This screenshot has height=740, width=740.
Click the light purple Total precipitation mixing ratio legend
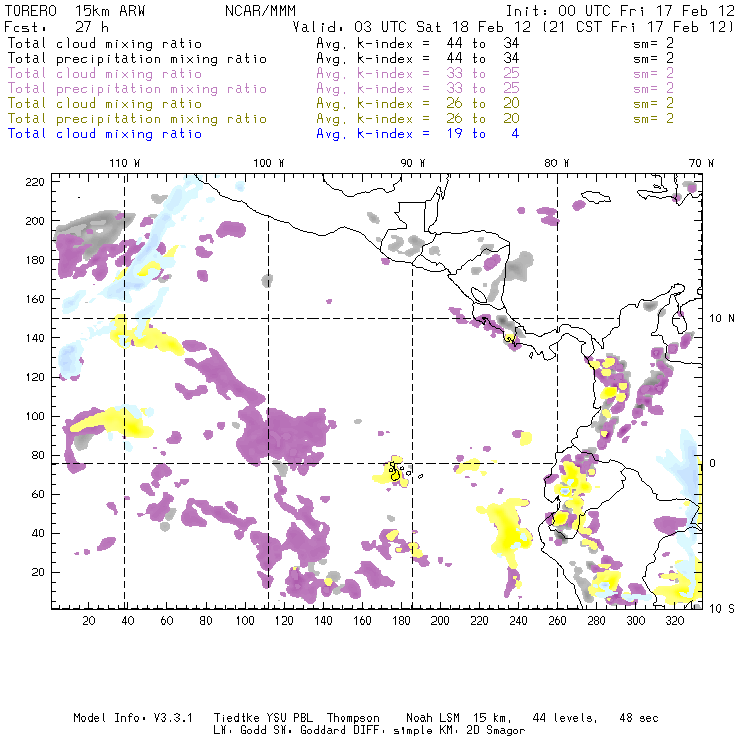[137, 88]
